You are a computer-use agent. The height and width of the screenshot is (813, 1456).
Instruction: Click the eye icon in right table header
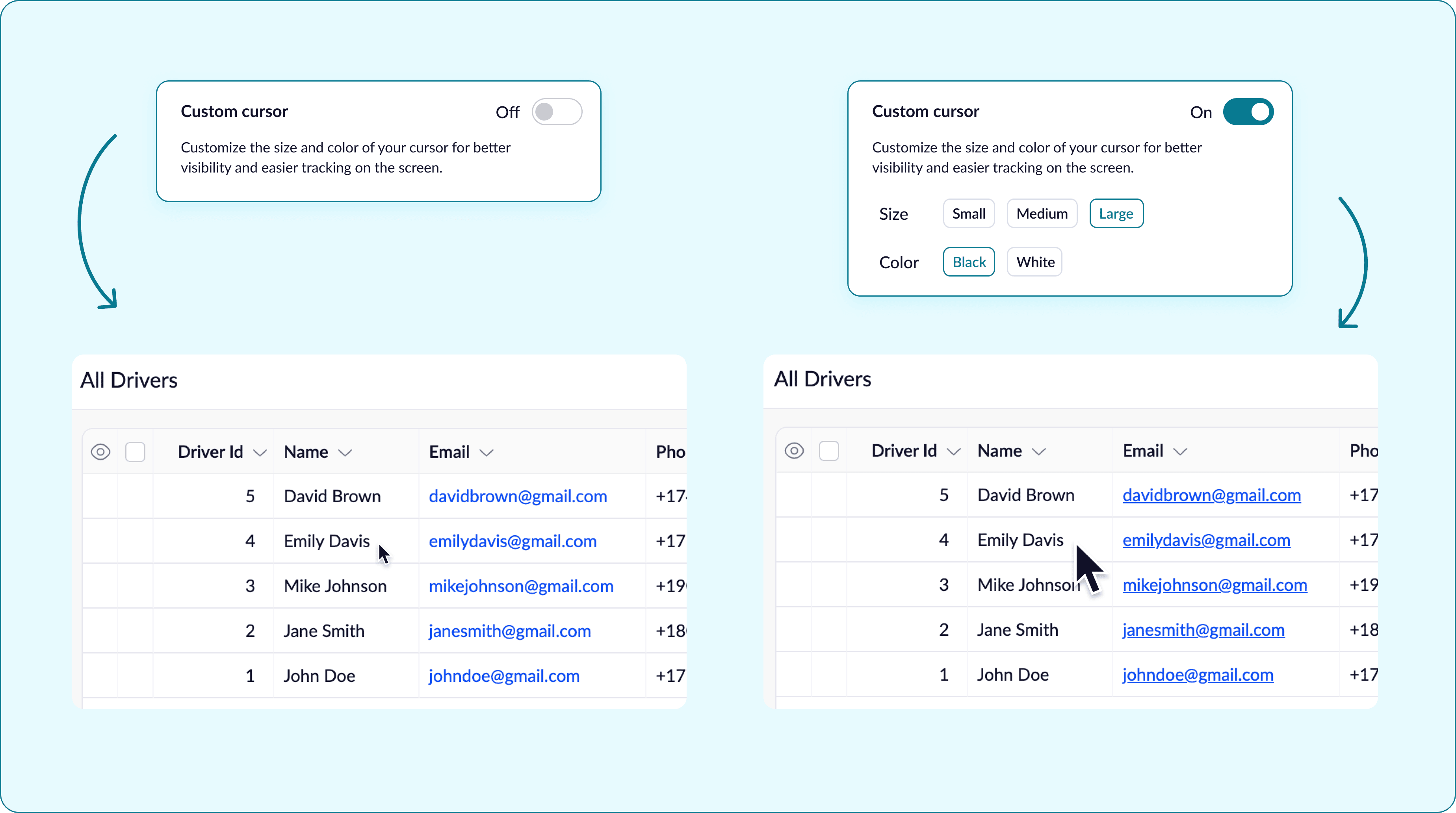pos(794,451)
